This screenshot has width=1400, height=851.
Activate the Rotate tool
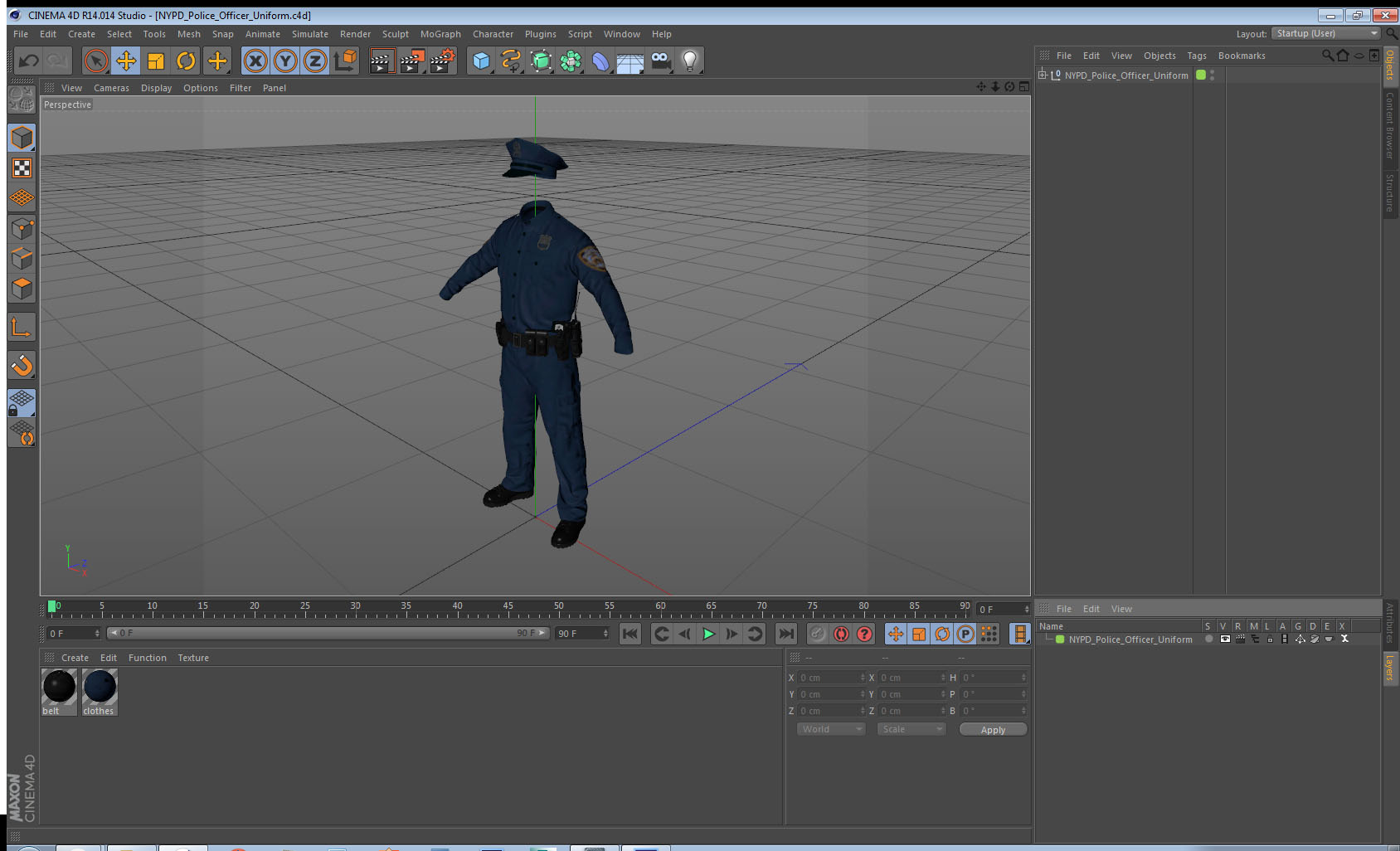[186, 61]
